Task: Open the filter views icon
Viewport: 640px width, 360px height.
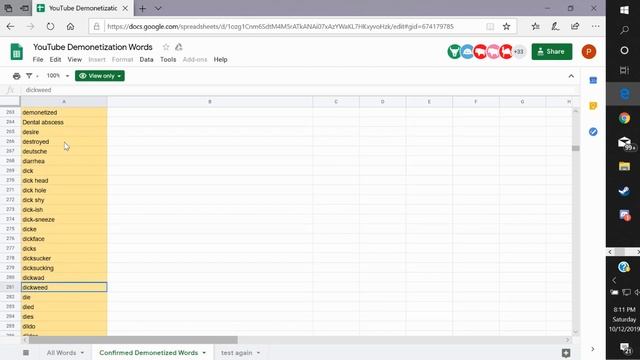Action: (x=29, y=76)
